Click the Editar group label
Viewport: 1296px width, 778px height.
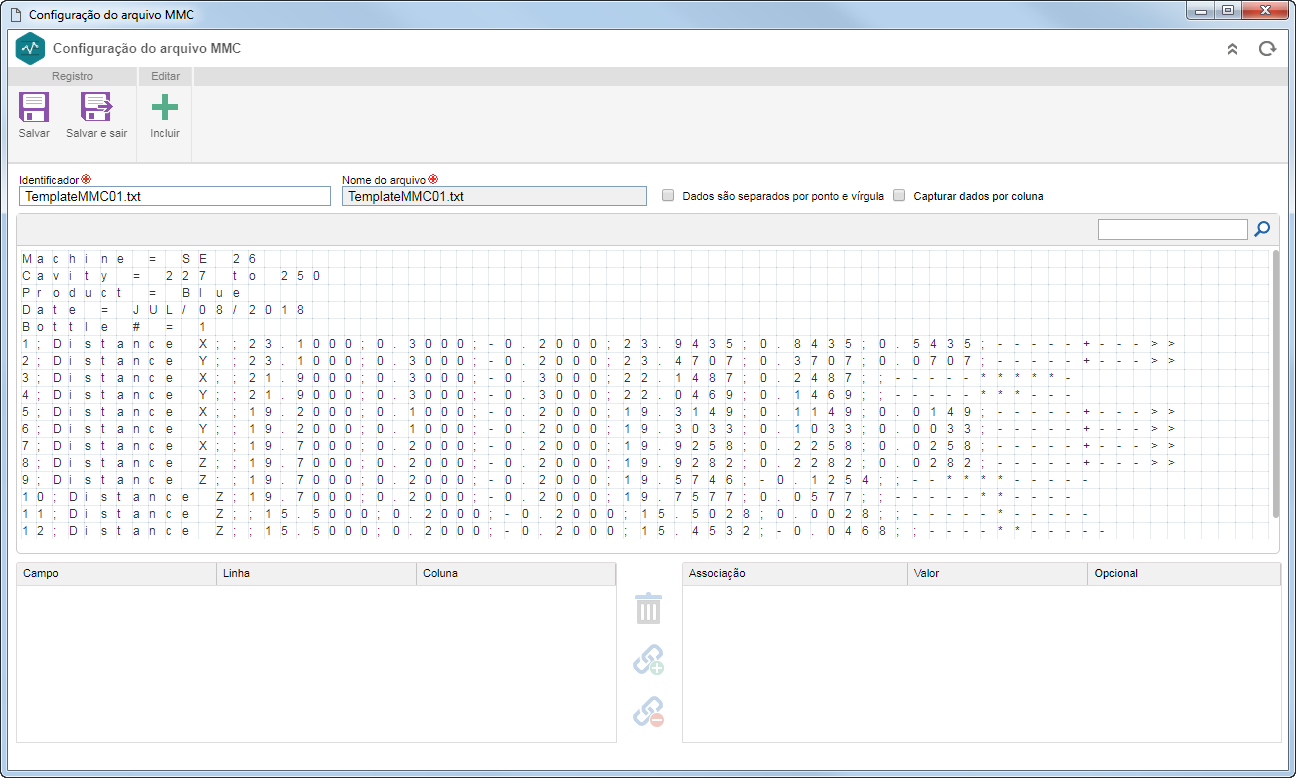click(x=165, y=76)
